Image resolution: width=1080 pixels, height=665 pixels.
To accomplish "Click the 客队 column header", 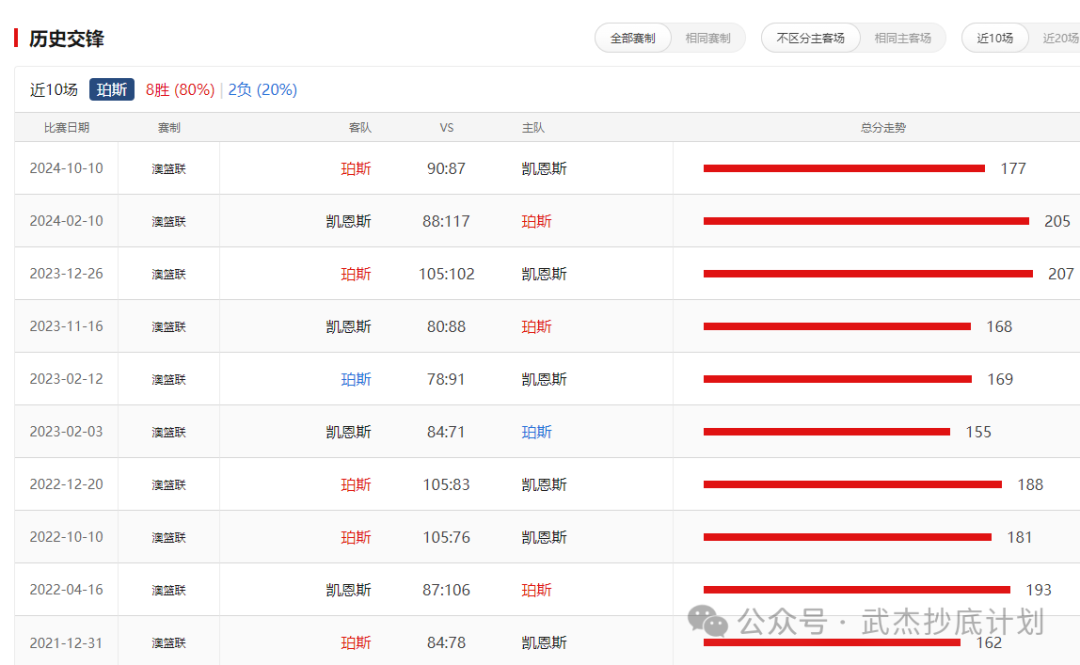I will click(x=360, y=127).
